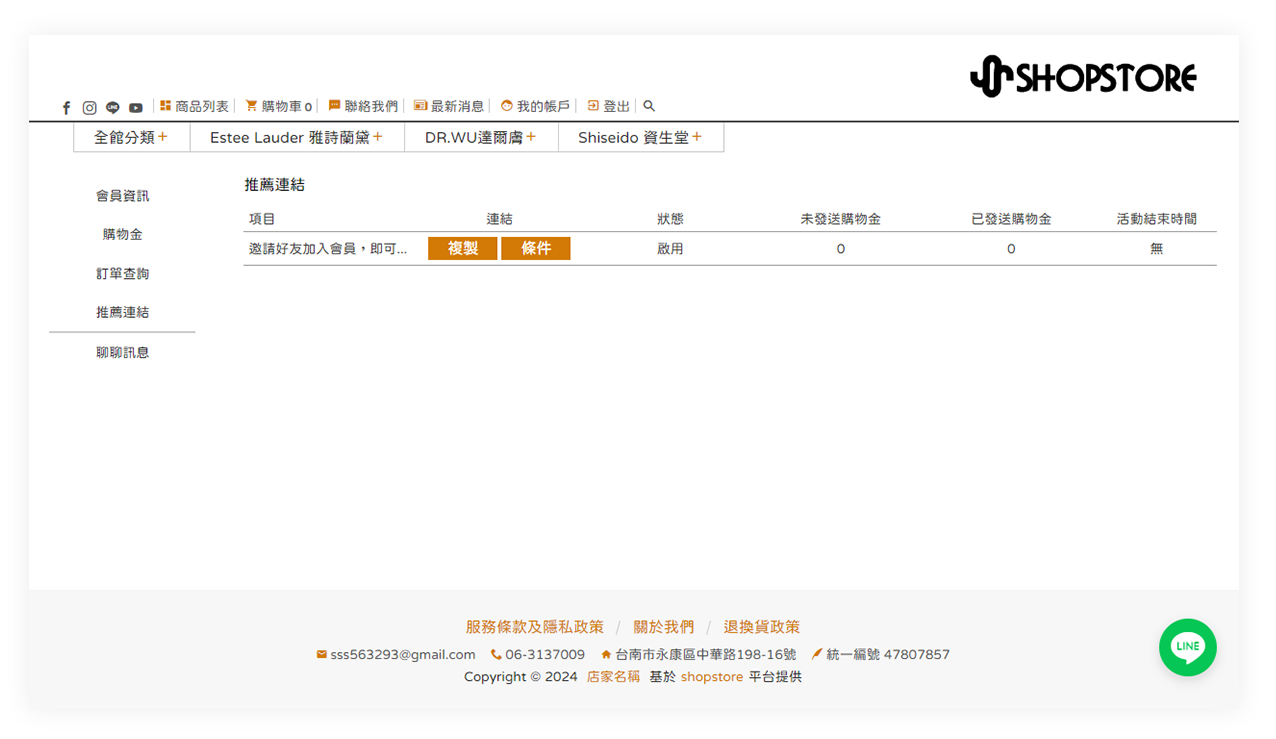Image resolution: width=1276 pixels, height=739 pixels.
Task: Expand Shiseido 資生堂 menu
Action: point(640,137)
